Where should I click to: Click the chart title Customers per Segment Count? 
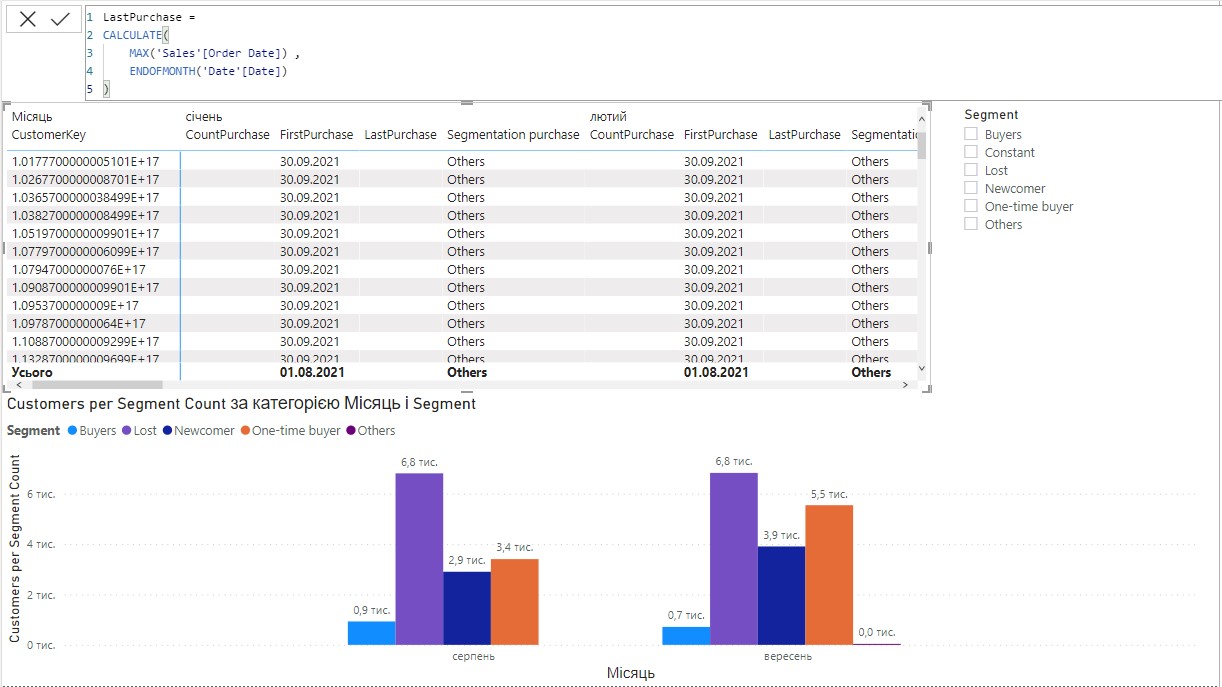241,404
